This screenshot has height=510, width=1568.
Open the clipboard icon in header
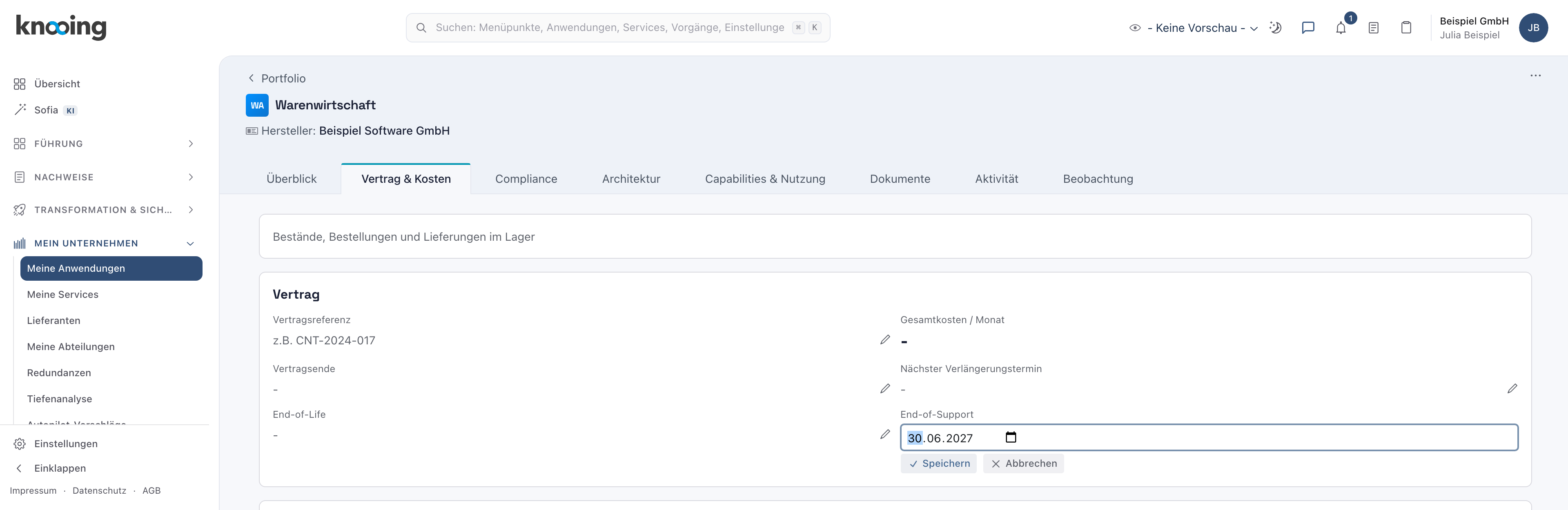[x=1406, y=28]
